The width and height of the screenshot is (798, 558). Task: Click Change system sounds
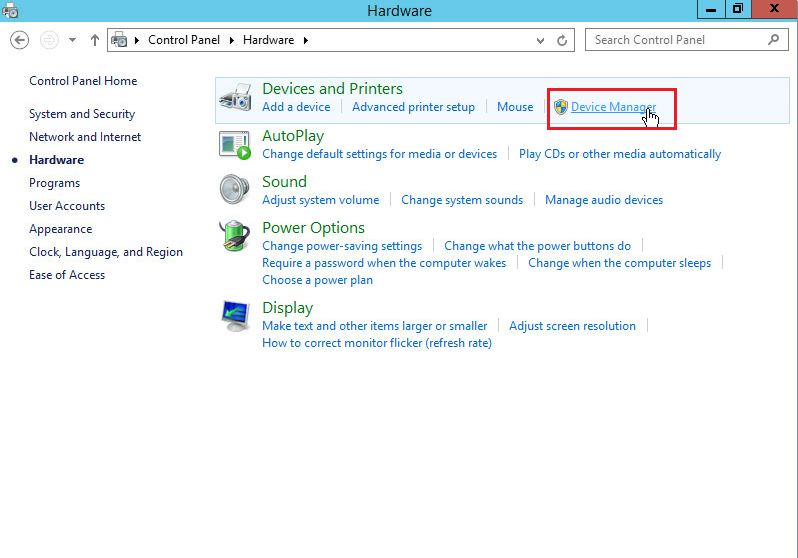[462, 200]
